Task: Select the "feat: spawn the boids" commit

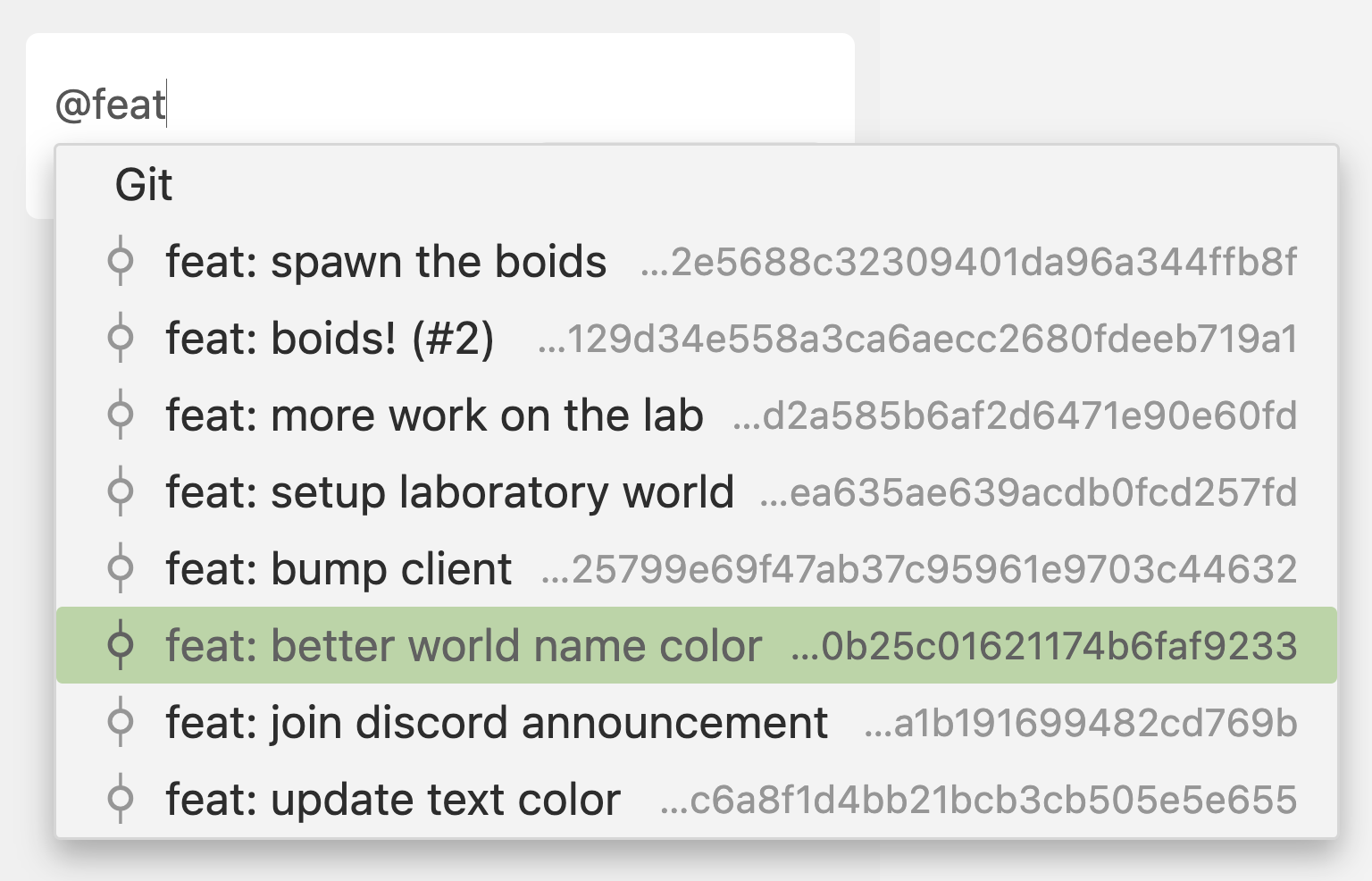Action: click(x=386, y=262)
